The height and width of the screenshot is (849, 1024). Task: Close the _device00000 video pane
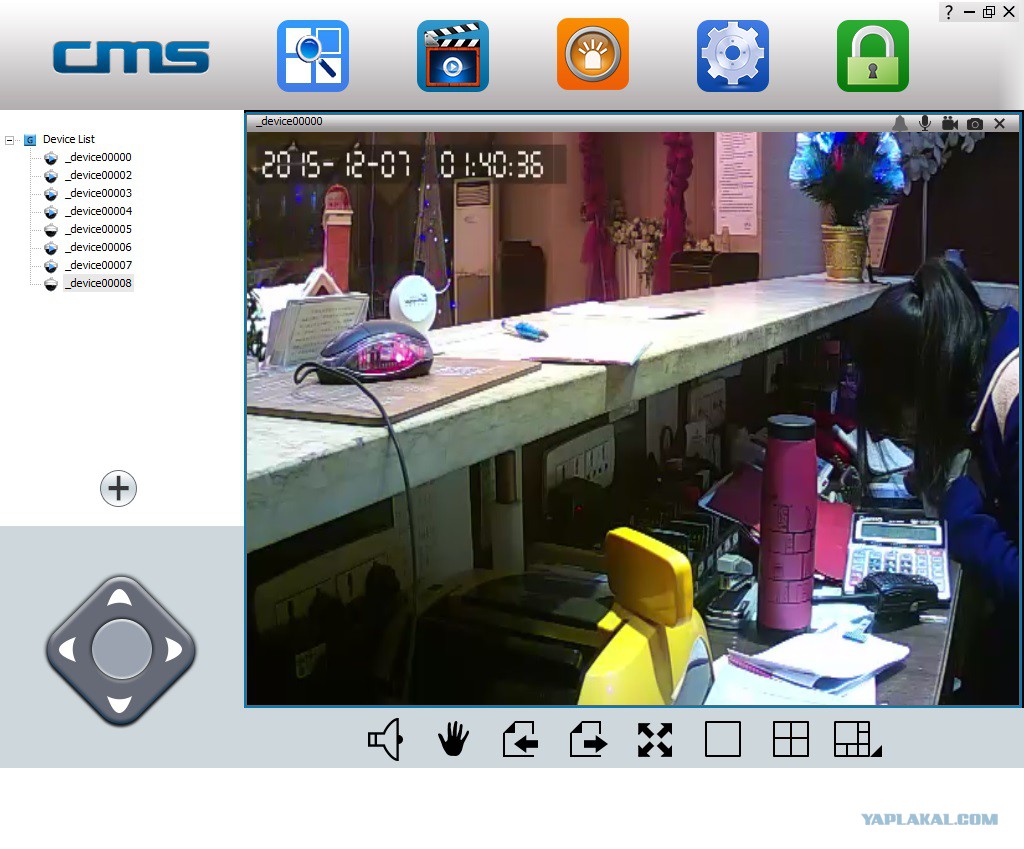[x=999, y=123]
